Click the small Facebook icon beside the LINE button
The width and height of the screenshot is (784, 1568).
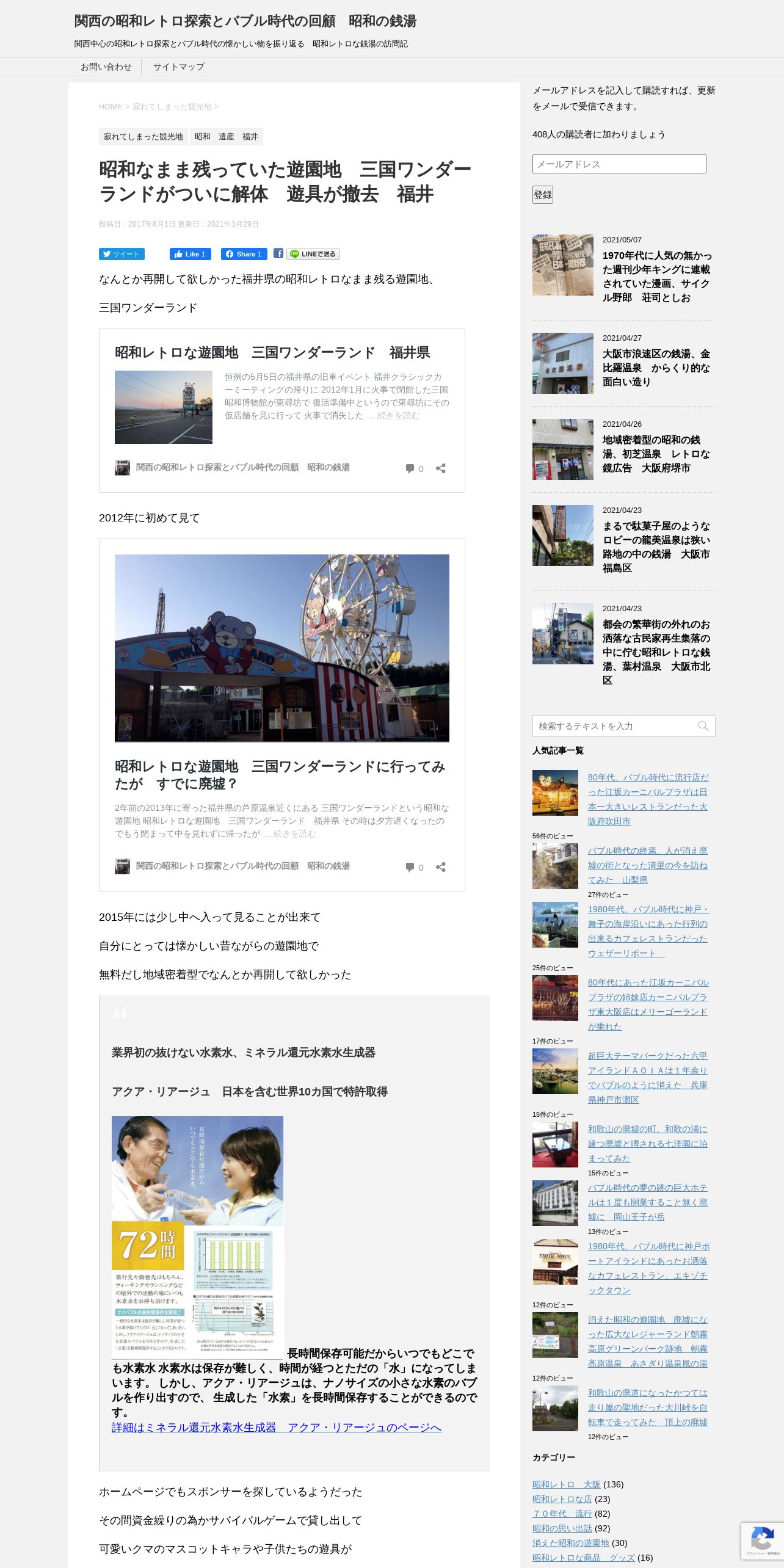[x=278, y=253]
